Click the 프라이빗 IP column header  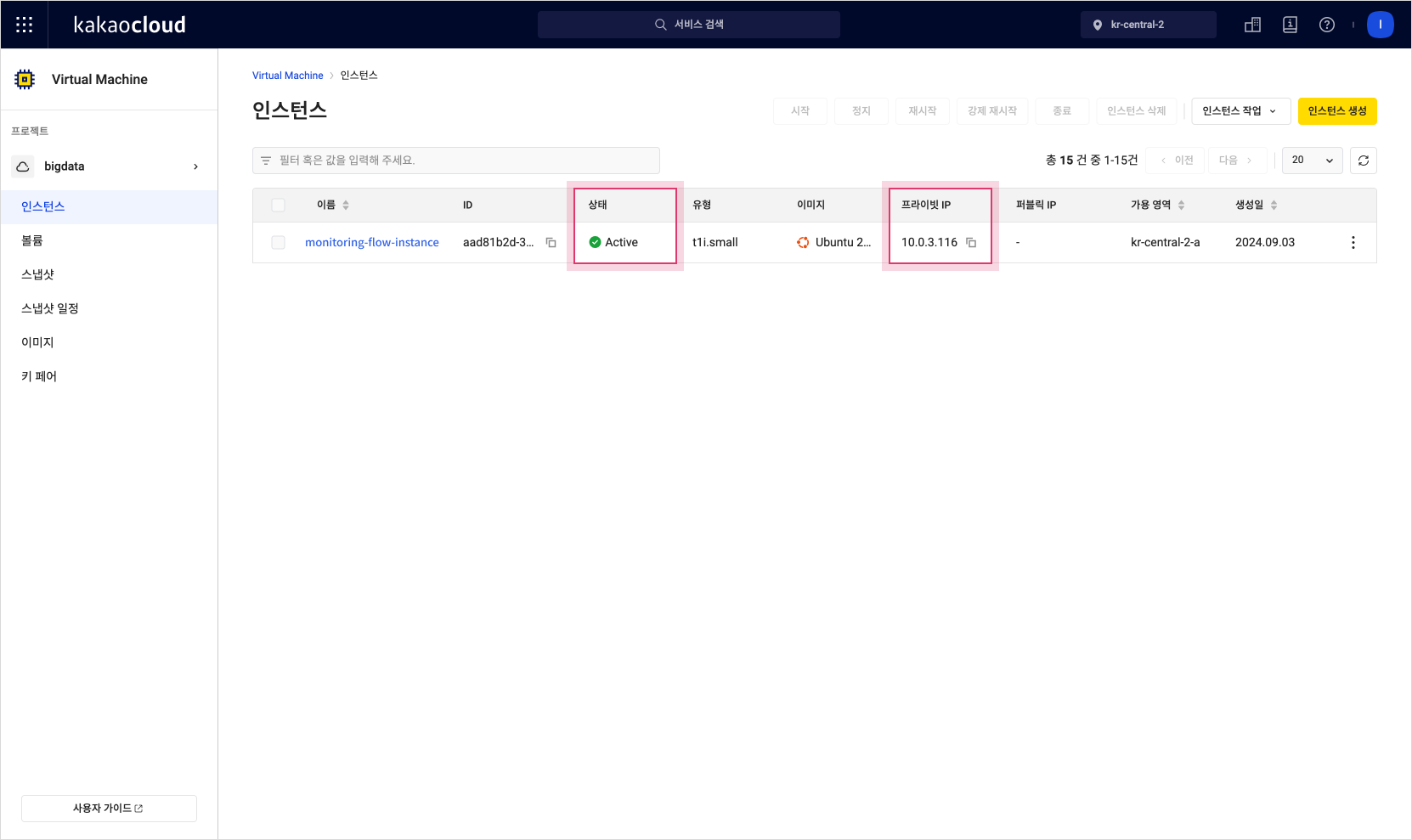[x=926, y=205]
